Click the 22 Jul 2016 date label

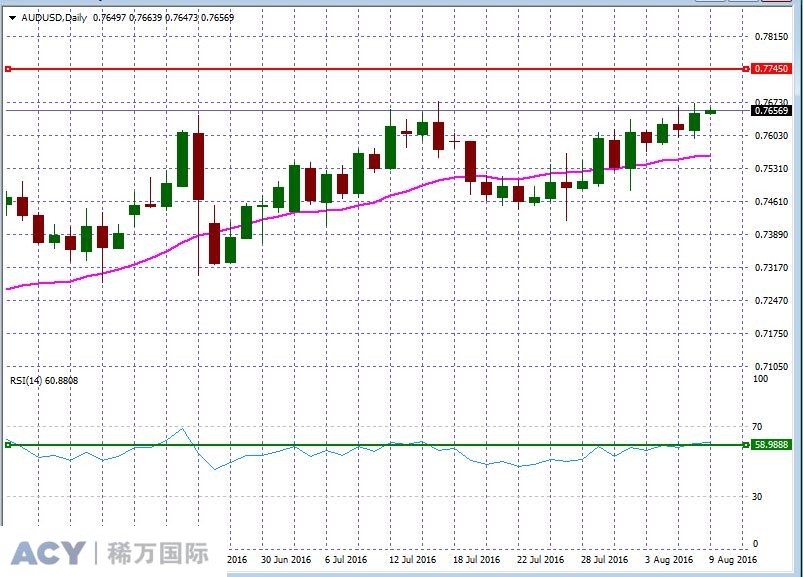540,560
